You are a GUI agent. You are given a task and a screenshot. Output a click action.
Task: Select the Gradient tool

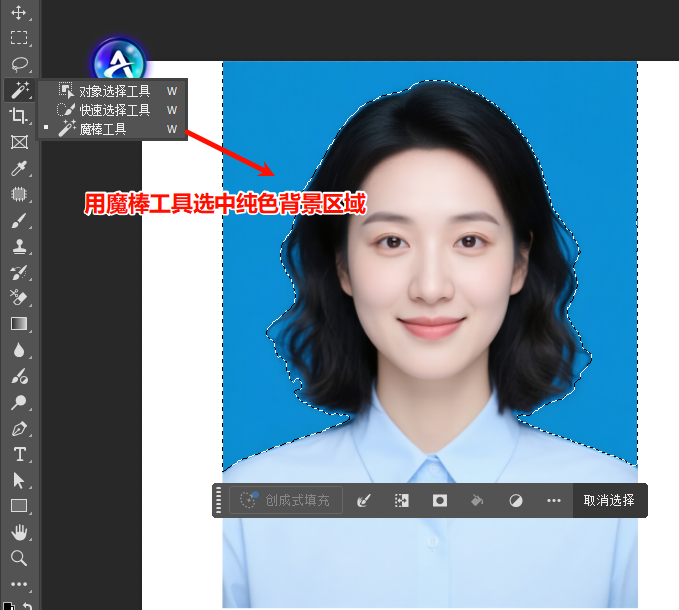coord(18,324)
